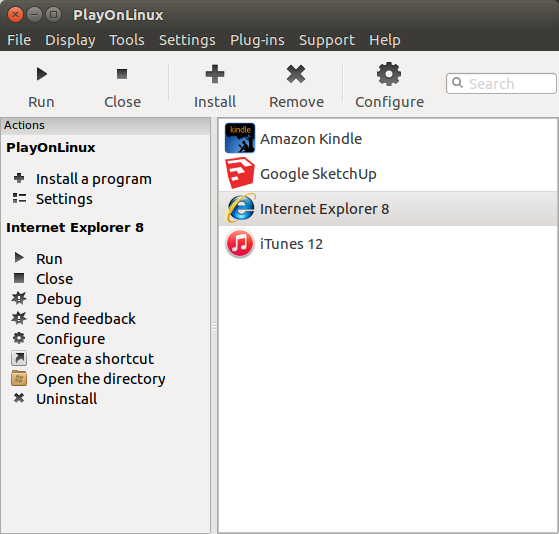This screenshot has height=534, width=559.
Task: Select the Google SketchUp app icon
Action: click(240, 173)
